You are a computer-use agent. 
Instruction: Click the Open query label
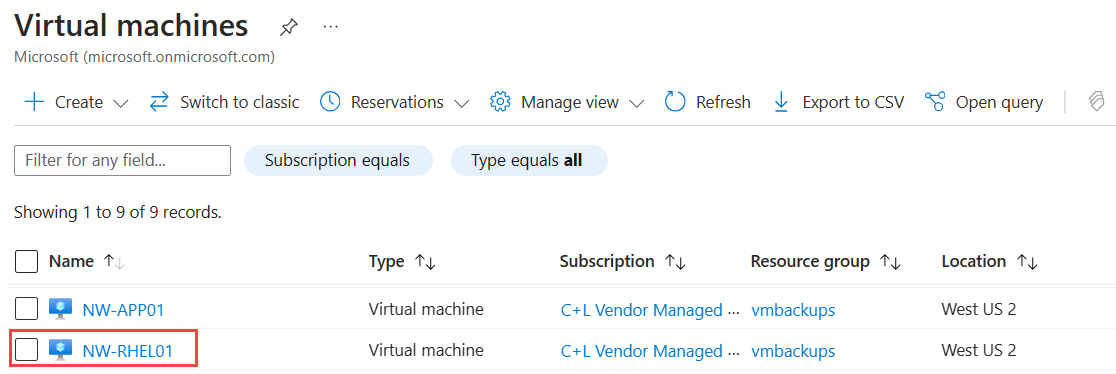[999, 102]
